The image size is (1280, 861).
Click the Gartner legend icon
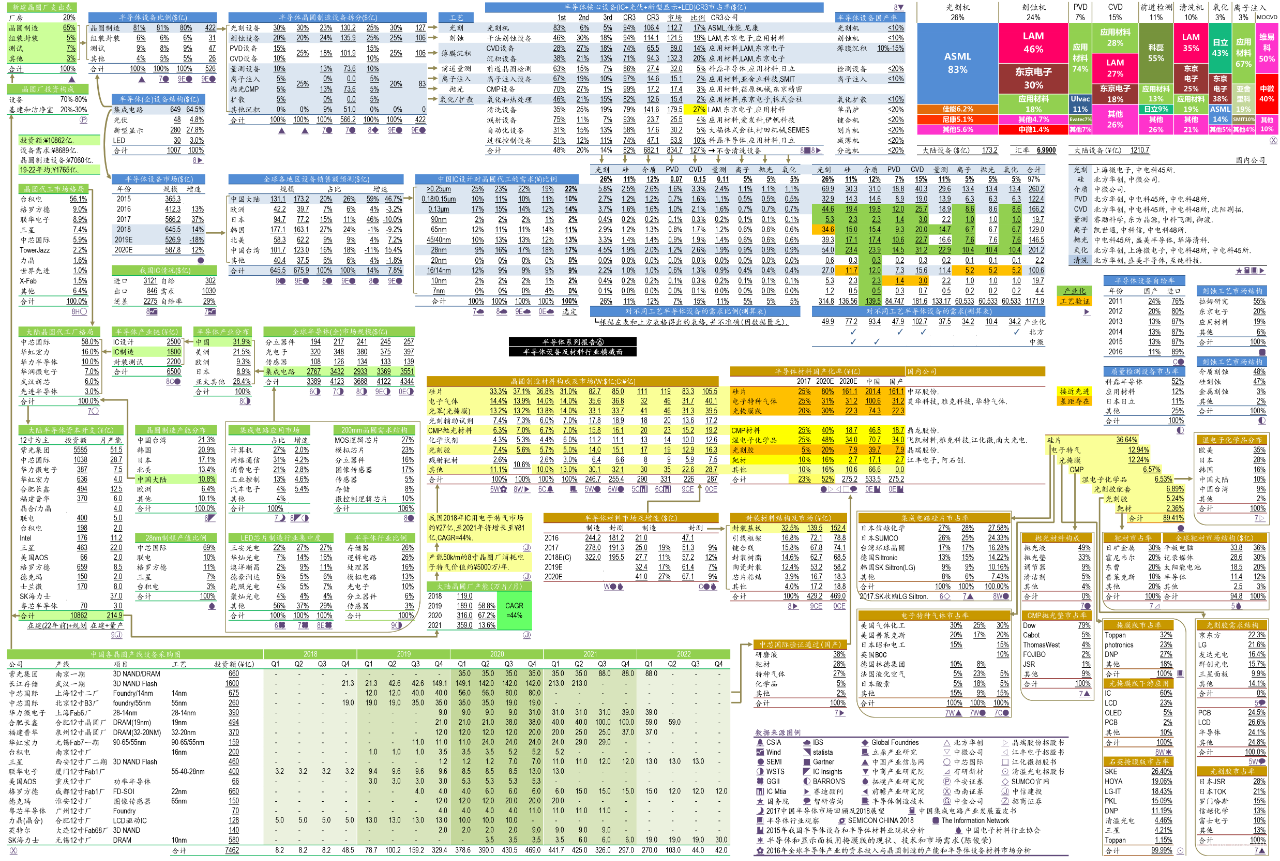coord(807,762)
